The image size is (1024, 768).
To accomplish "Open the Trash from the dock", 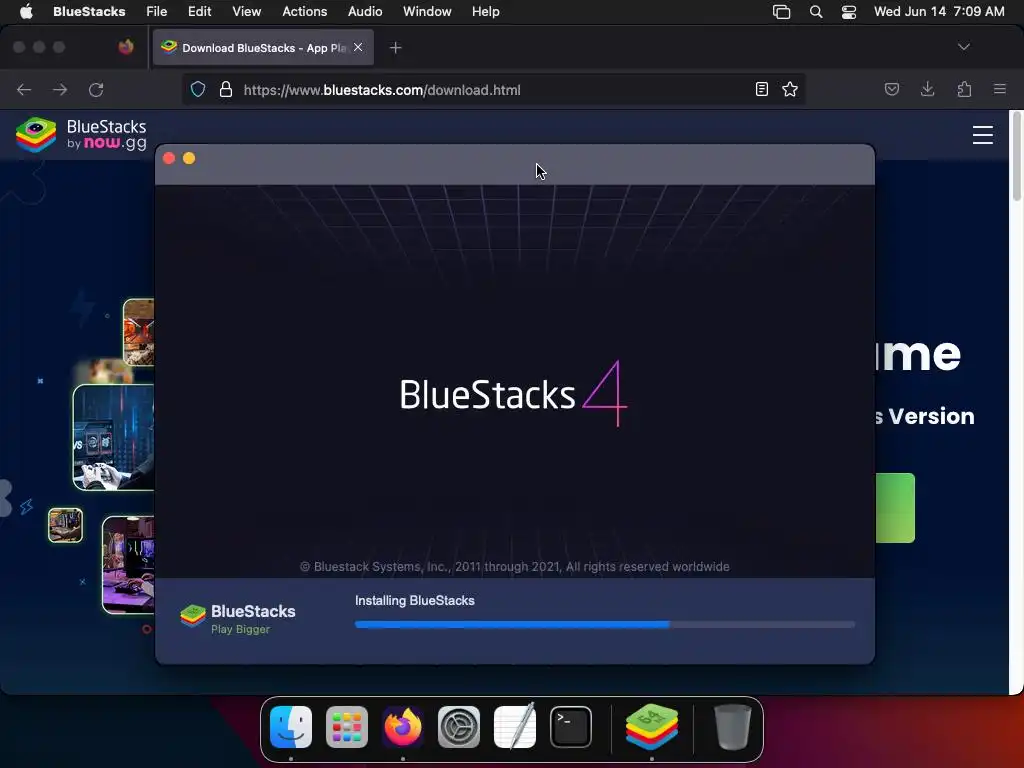I will pos(733,727).
